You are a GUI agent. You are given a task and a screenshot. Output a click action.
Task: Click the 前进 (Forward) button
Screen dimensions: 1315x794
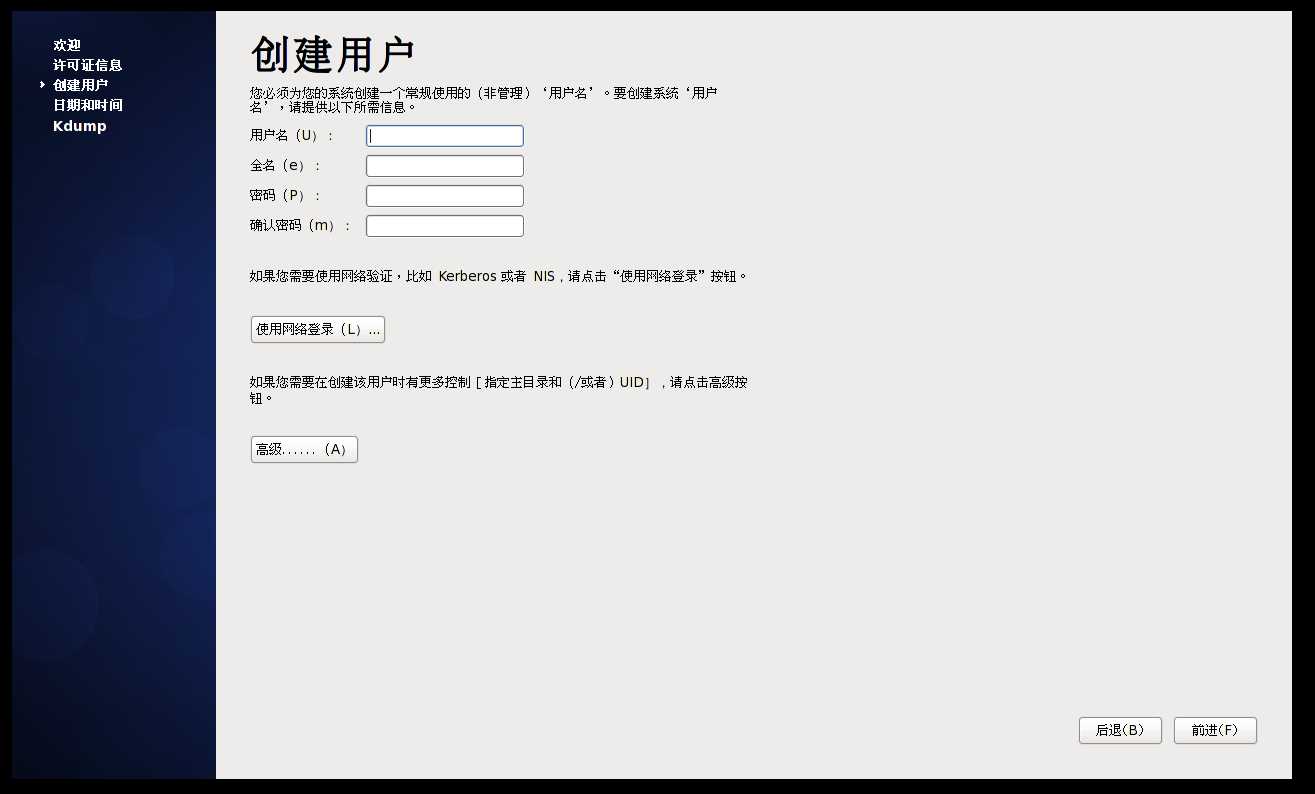pyautogui.click(x=1215, y=730)
